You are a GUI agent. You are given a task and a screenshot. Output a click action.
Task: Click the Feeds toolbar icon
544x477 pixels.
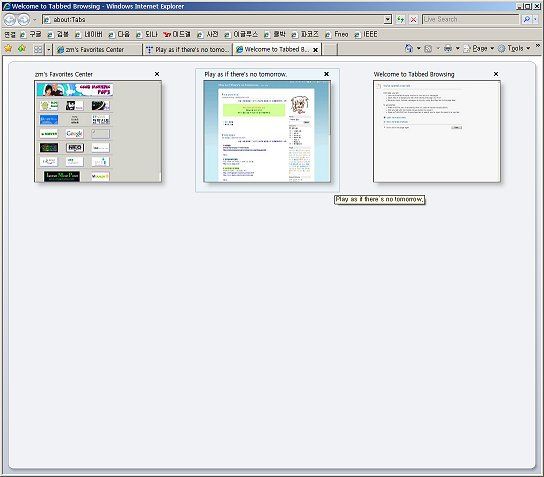(428, 49)
